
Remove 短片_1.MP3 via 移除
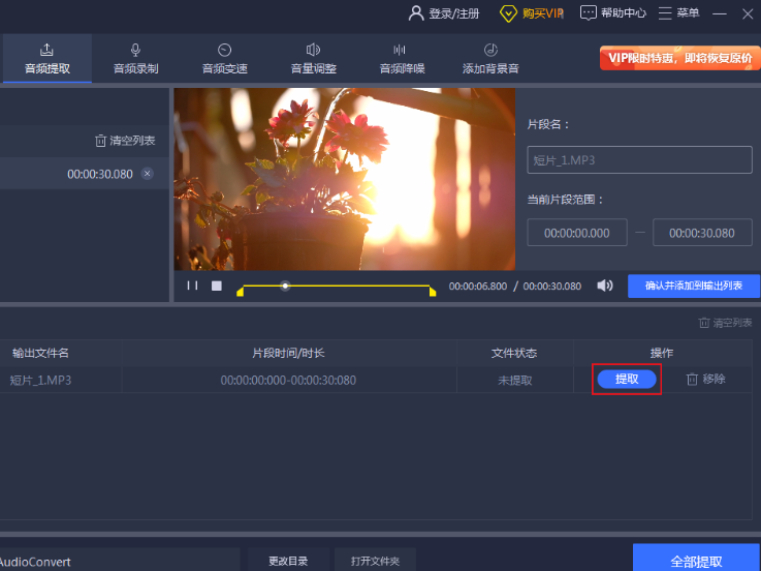tap(706, 379)
